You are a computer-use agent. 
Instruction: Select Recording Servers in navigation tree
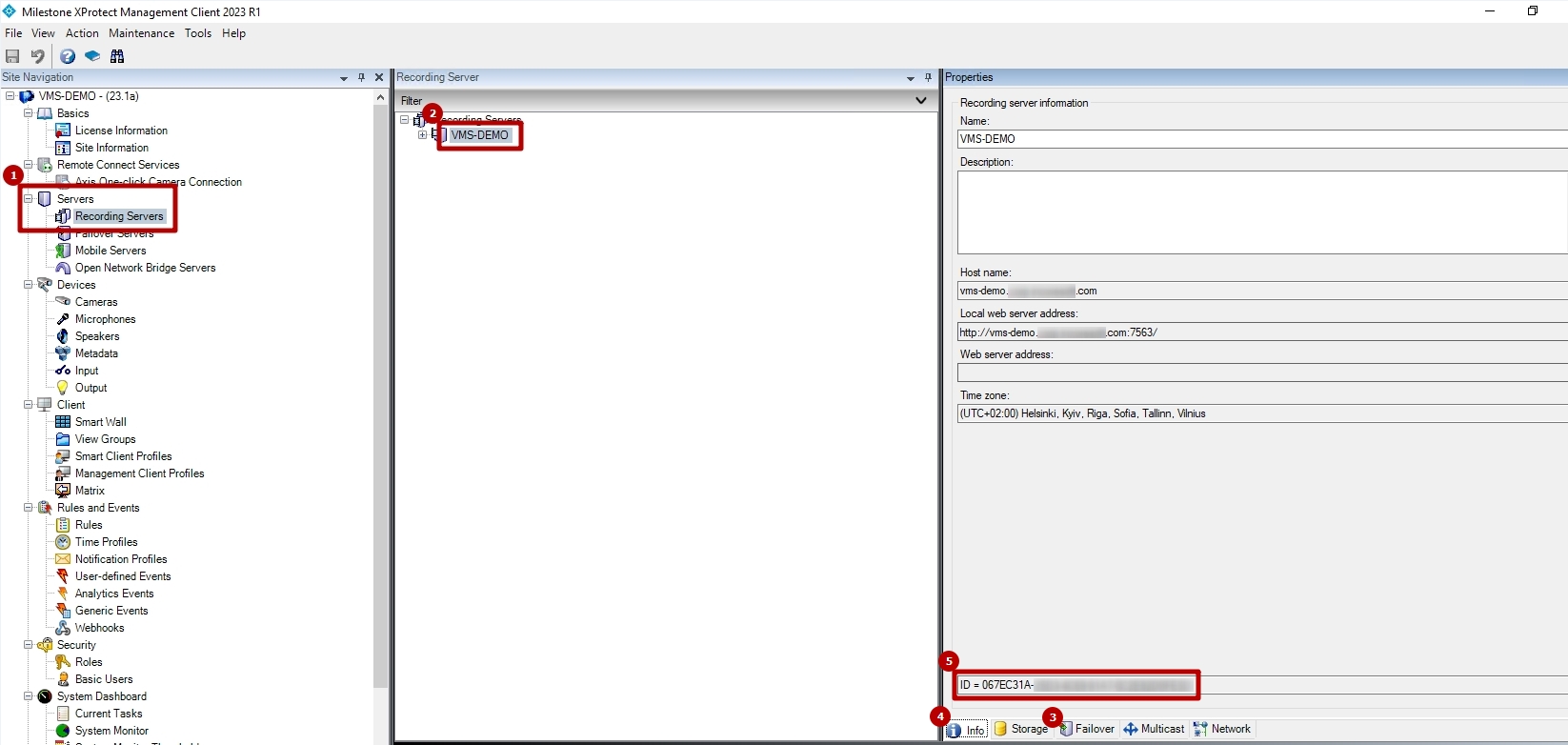(x=119, y=216)
